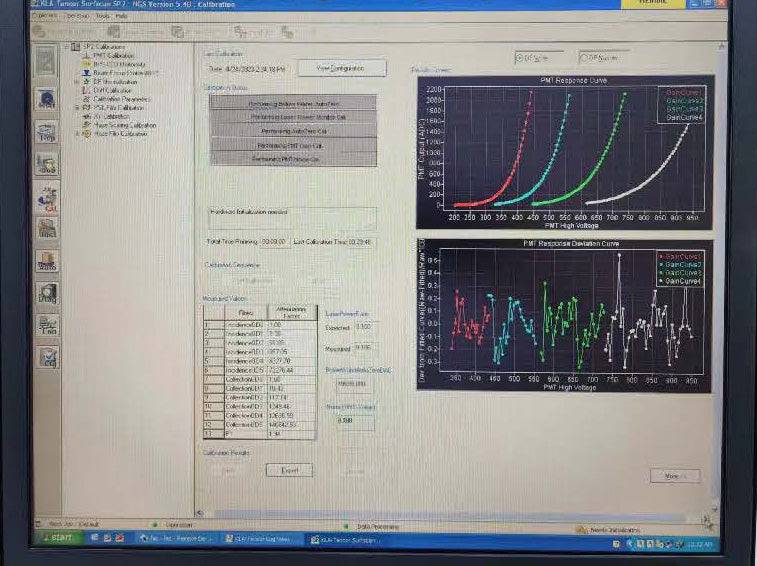Click the Attenuation Factor column header
Viewport: 757px width, 566px height.
pos(292,313)
